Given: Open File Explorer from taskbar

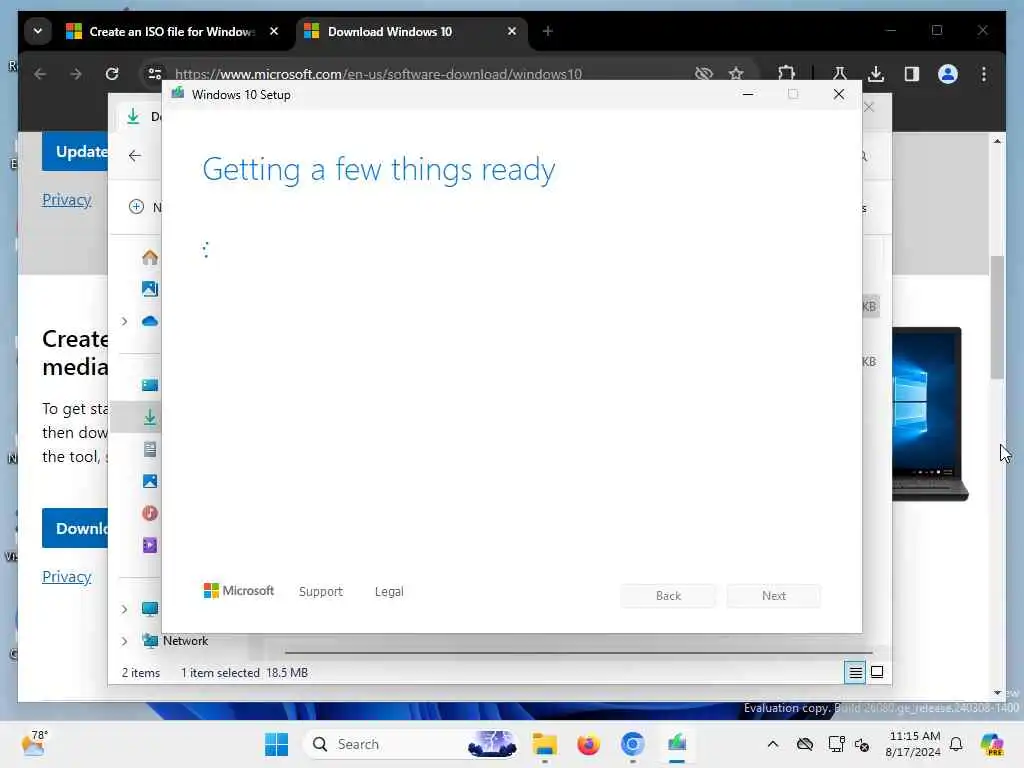Looking at the screenshot, I should click(544, 744).
